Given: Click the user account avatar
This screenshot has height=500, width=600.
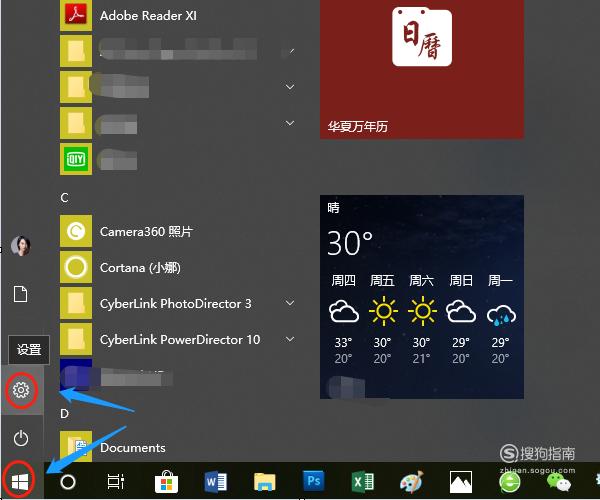Looking at the screenshot, I should click(20, 246).
